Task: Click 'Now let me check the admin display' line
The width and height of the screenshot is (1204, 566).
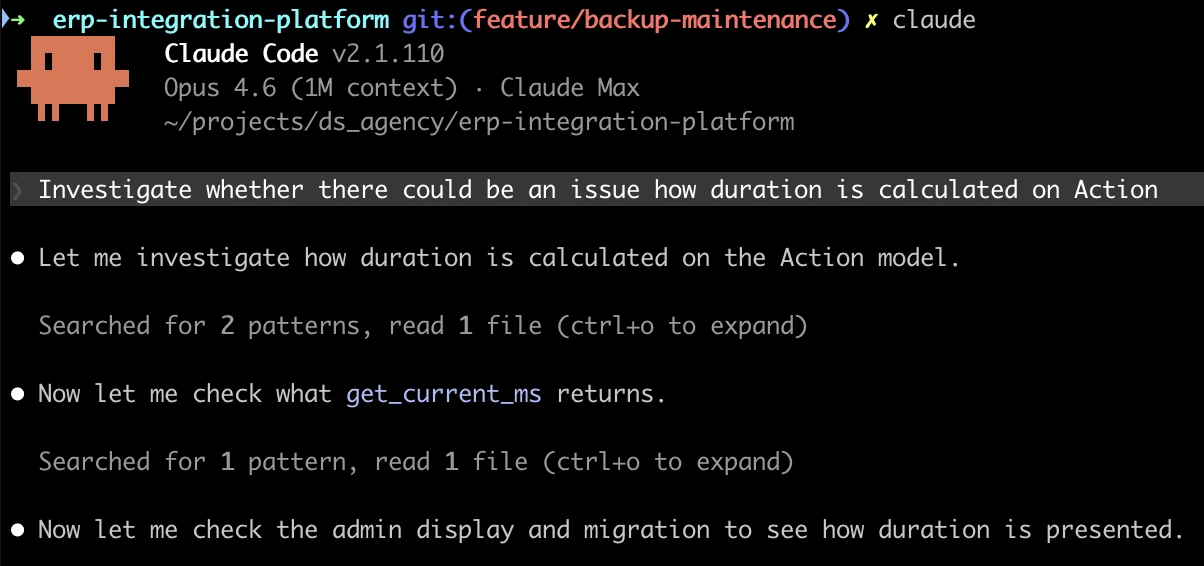Action: click(x=611, y=530)
